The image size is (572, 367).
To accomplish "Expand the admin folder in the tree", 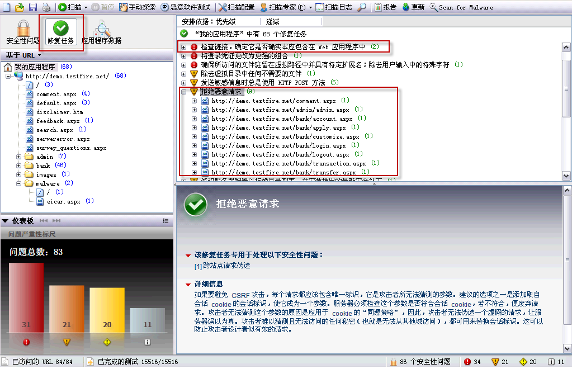I will click(18, 157).
